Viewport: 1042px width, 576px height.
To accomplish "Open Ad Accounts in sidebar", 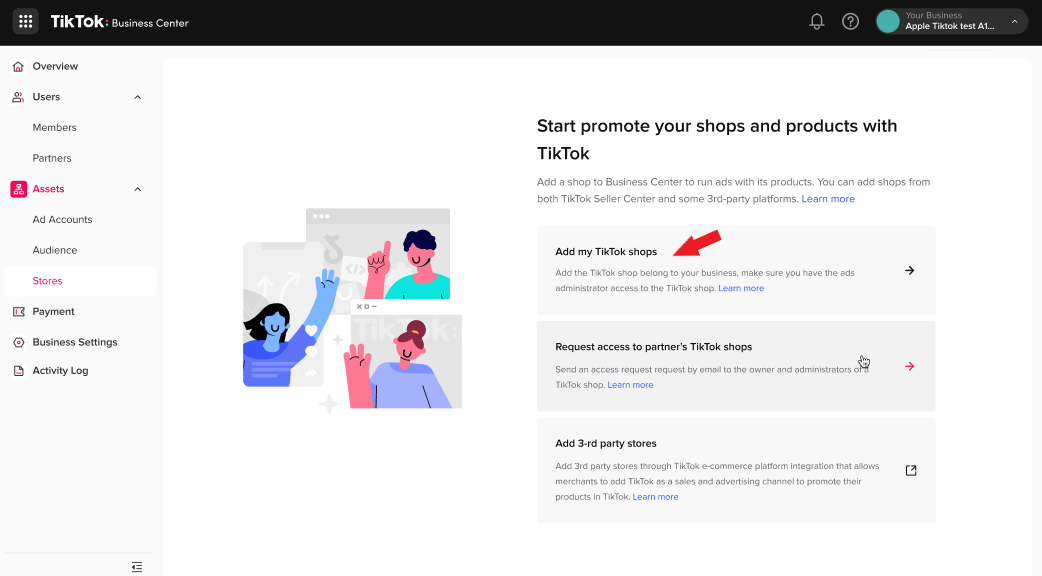I will [62, 220].
